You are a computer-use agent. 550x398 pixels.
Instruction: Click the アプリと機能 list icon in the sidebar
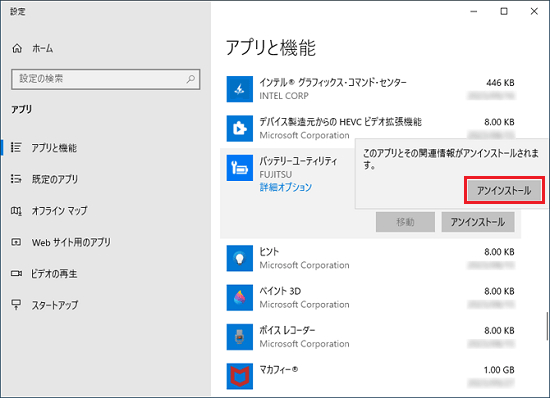16,147
